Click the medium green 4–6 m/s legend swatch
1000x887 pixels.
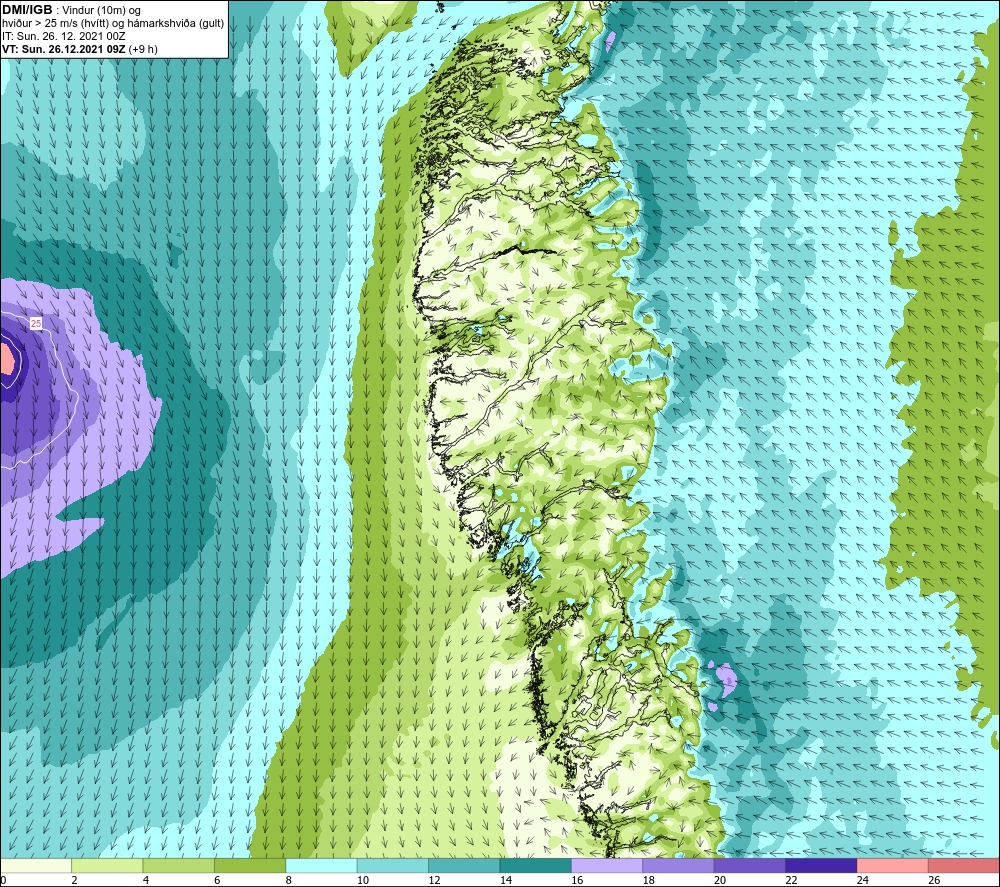click(x=179, y=865)
